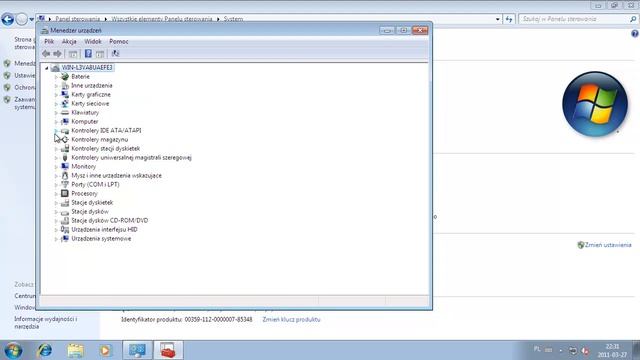Viewport: 640px width, 360px height.
Task: Select the Komputer category icon
Action: (65, 121)
